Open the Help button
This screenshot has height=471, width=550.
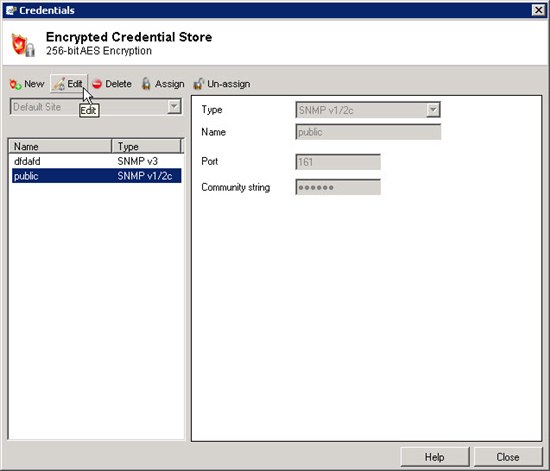435,457
